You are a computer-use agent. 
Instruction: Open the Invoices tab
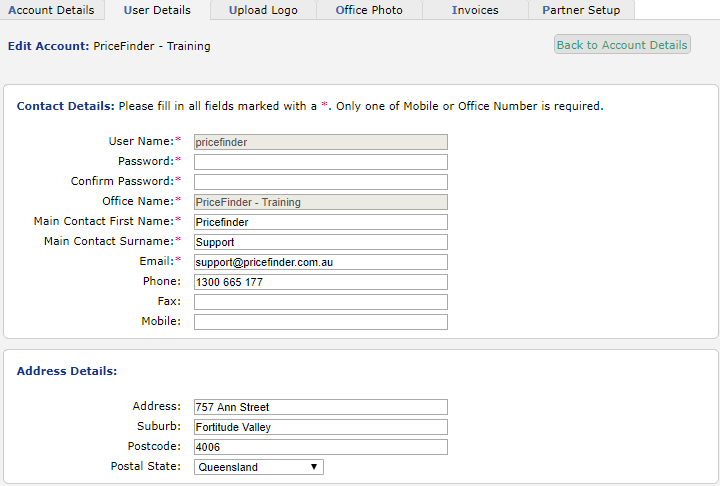pyautogui.click(x=475, y=10)
